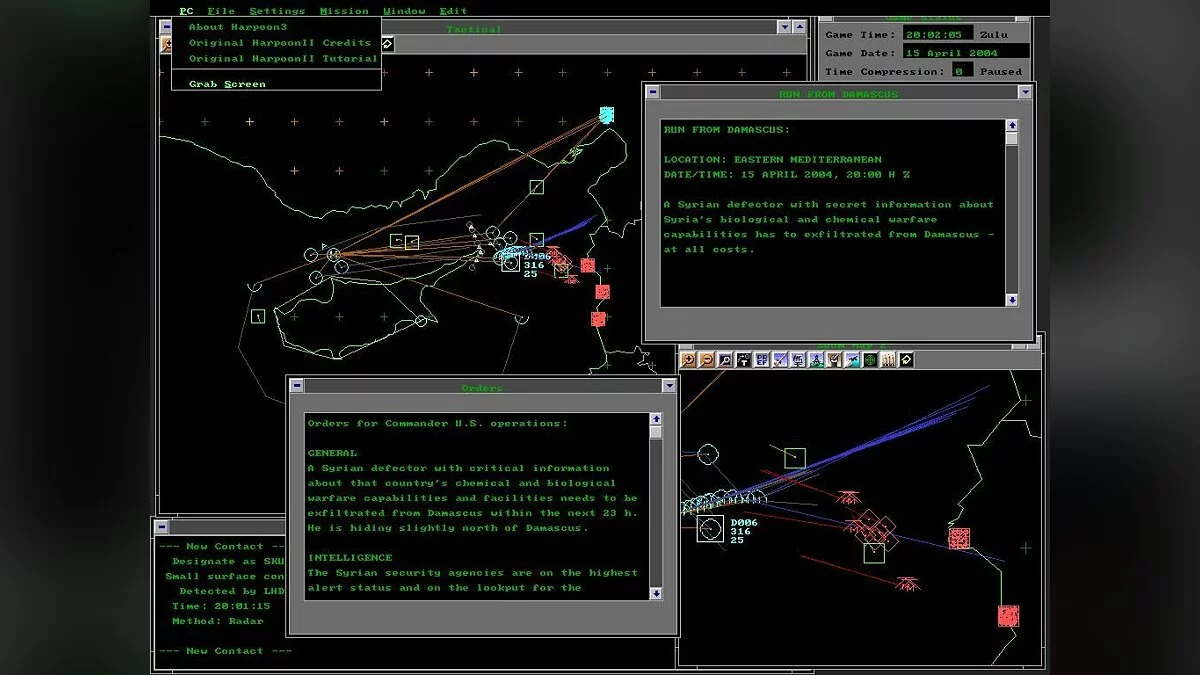Screen dimensions: 1200x675
Task: Click down-arrow button on Orders title bar
Action: [669, 386]
